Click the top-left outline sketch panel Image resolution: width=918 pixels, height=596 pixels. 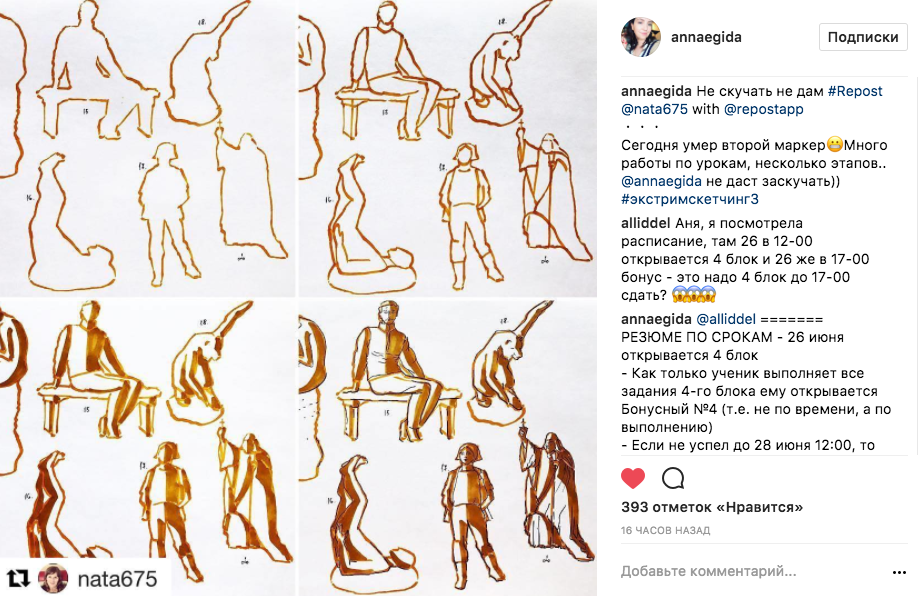pos(148,148)
